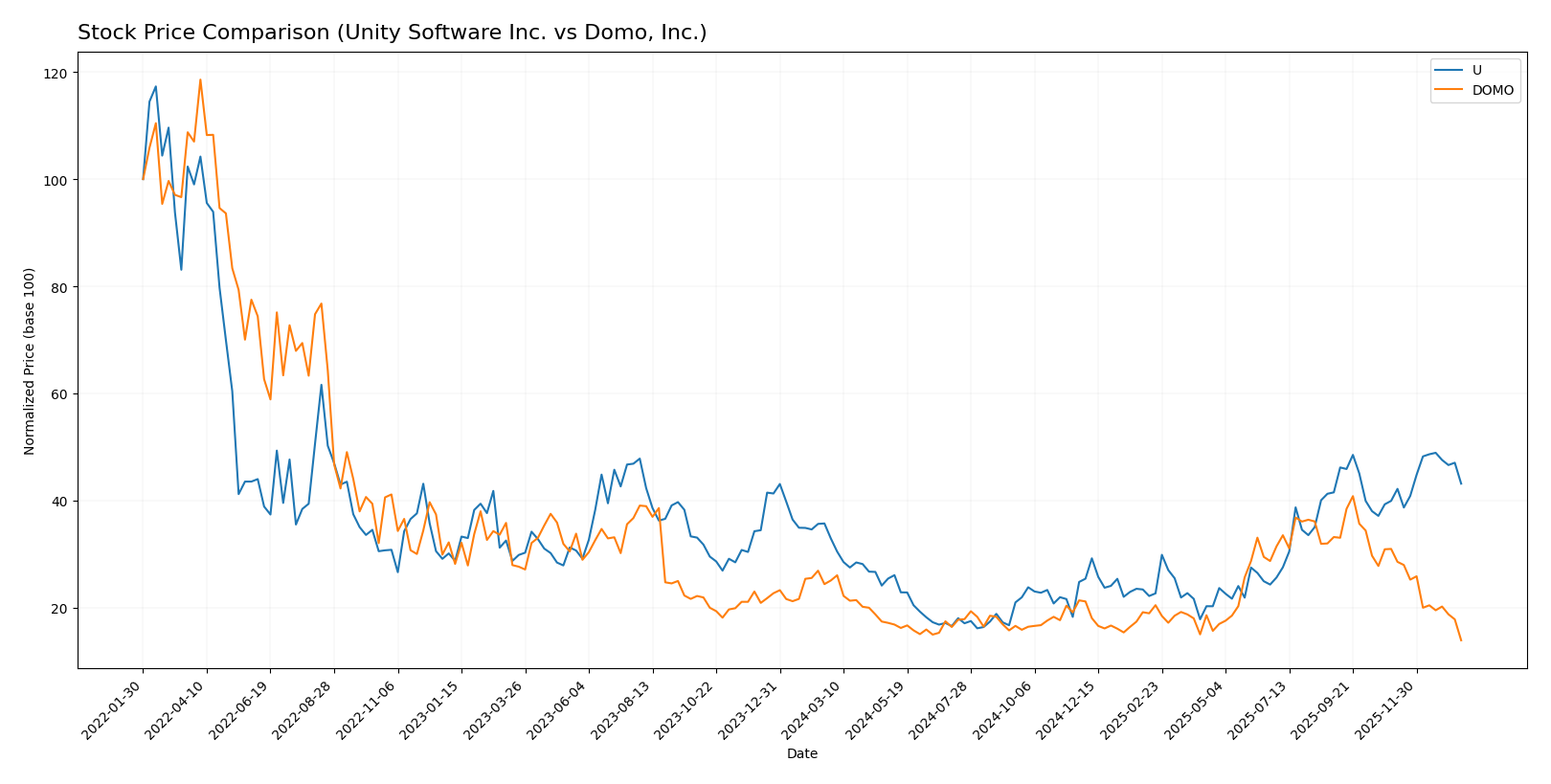Click the Normalized Price y-axis label
Viewport: 1551px width, 784px height.
[x=30, y=361]
